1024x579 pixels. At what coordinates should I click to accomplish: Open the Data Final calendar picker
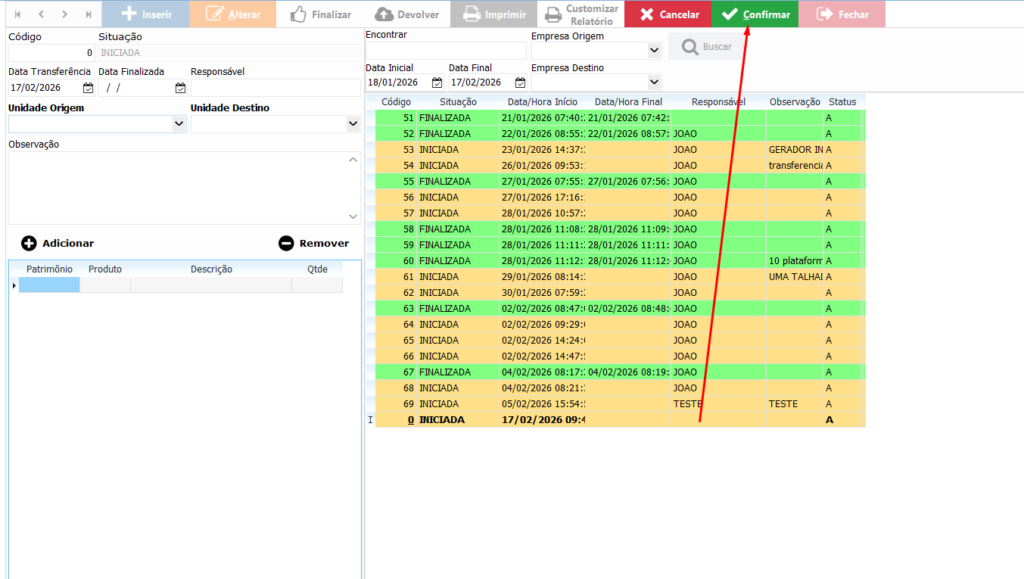click(x=520, y=83)
